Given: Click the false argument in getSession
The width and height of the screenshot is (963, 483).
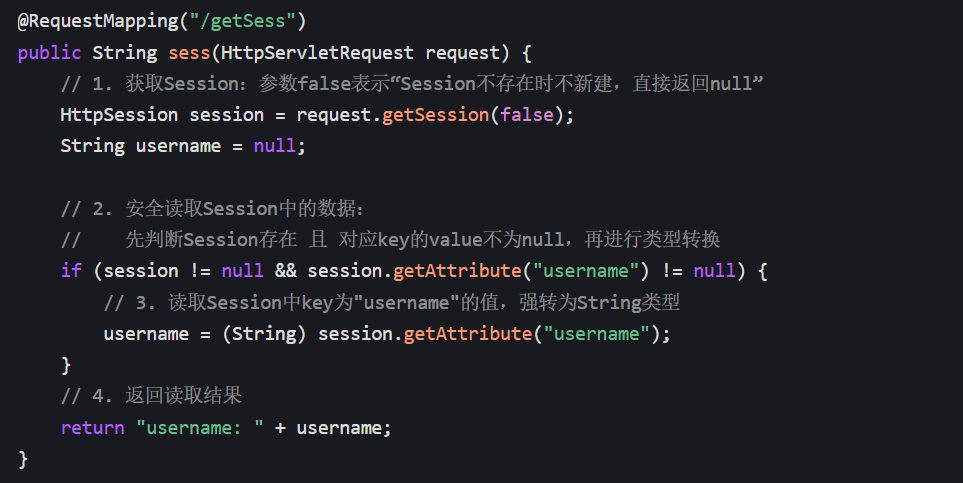Looking at the screenshot, I should (x=527, y=115).
